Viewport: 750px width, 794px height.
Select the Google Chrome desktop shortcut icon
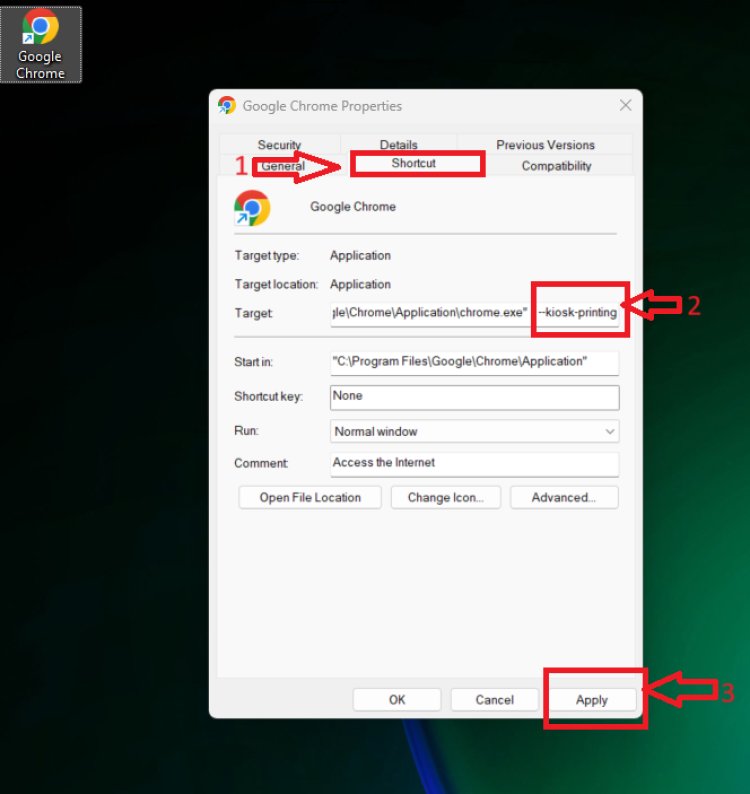coord(41,45)
